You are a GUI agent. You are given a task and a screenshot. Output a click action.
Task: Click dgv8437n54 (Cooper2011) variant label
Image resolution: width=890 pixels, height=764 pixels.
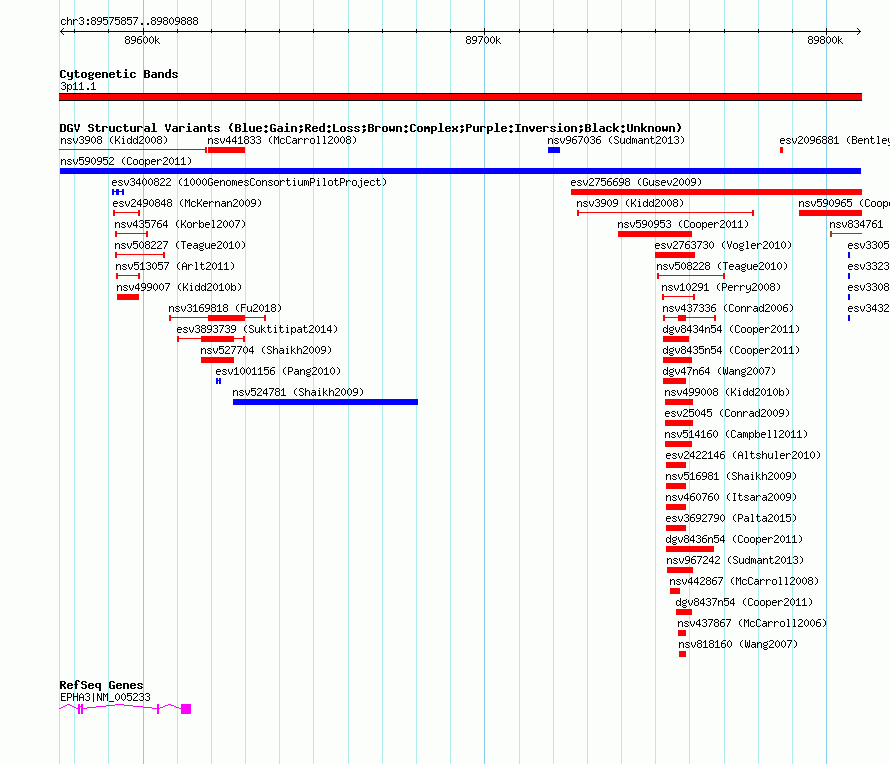coord(744,602)
